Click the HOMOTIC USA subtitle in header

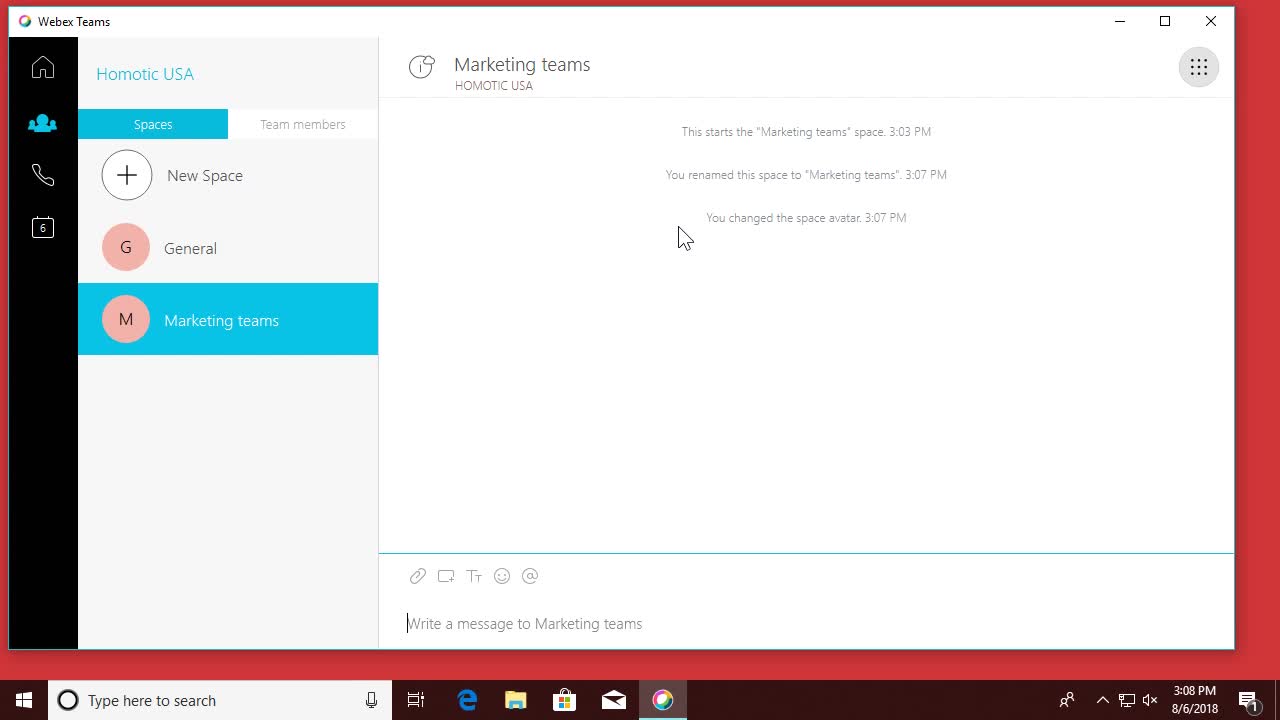[494, 86]
